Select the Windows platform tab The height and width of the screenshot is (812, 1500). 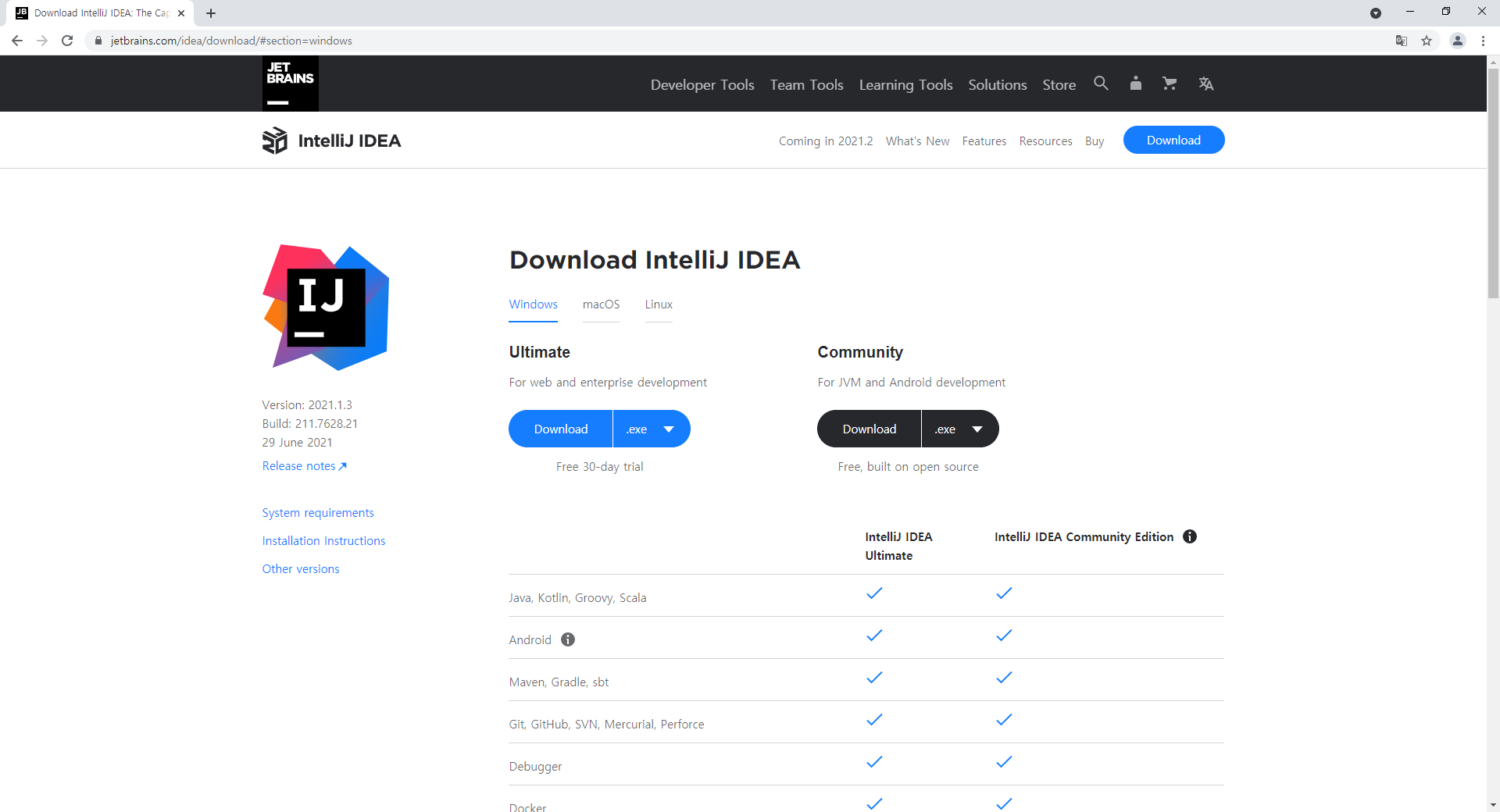[534, 304]
